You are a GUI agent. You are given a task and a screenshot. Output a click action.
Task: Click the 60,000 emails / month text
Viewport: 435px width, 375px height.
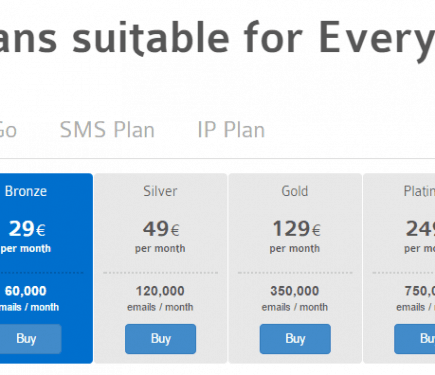[30, 298]
